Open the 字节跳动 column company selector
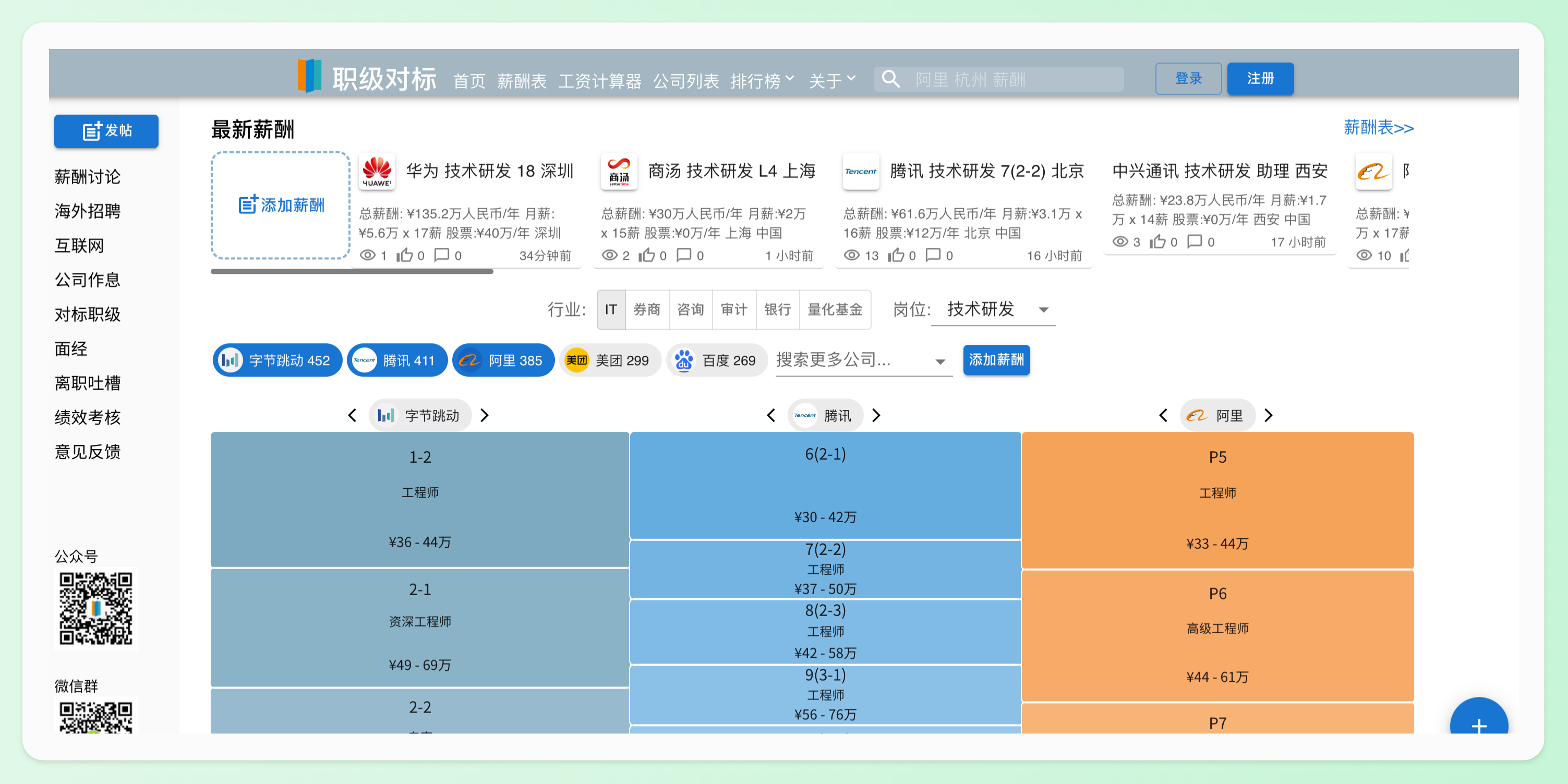The width and height of the screenshot is (1568, 784). [420, 415]
